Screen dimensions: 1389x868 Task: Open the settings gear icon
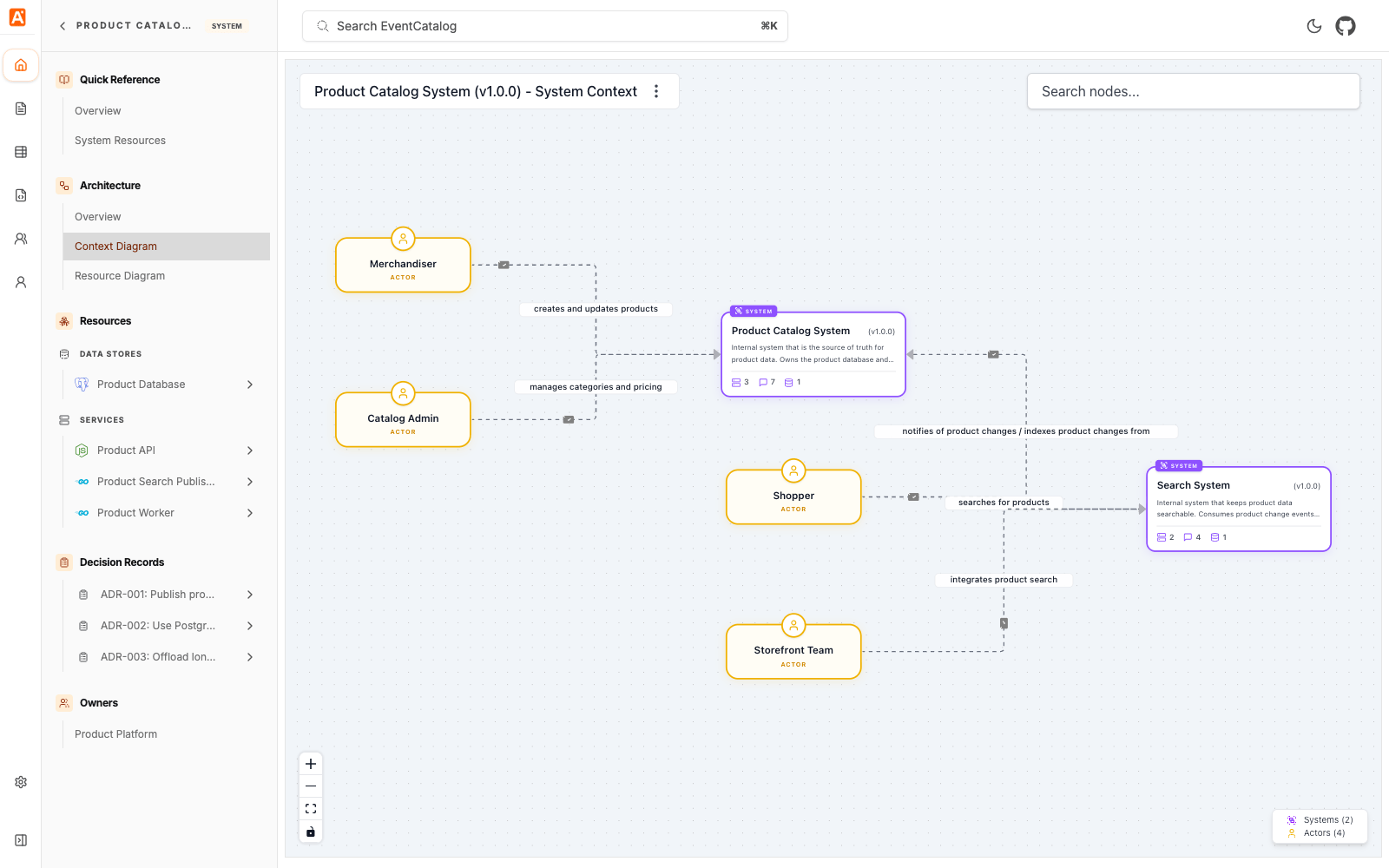coord(21,782)
